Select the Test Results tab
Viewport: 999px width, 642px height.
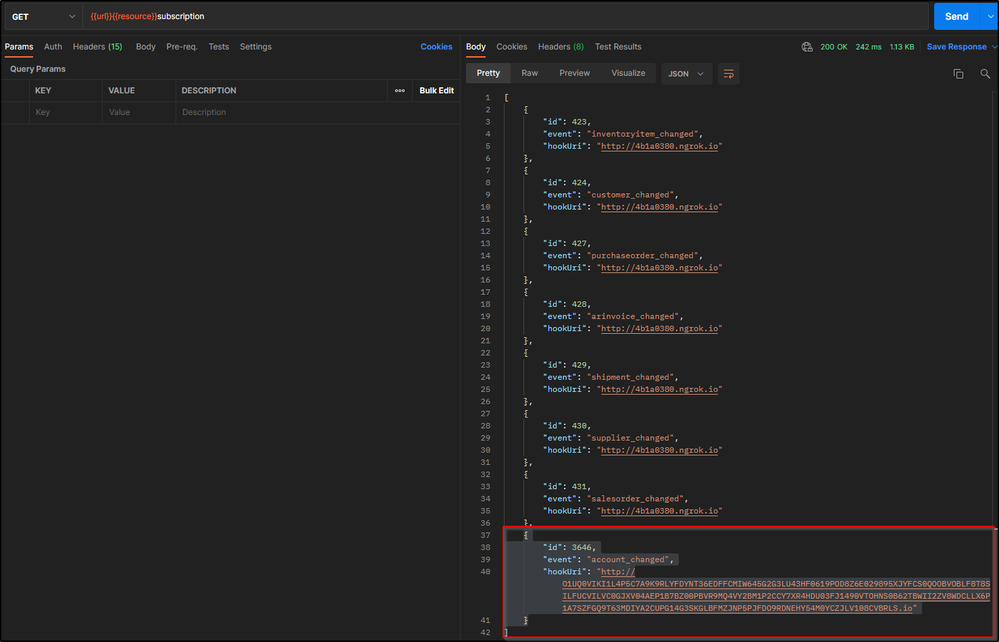(x=618, y=47)
